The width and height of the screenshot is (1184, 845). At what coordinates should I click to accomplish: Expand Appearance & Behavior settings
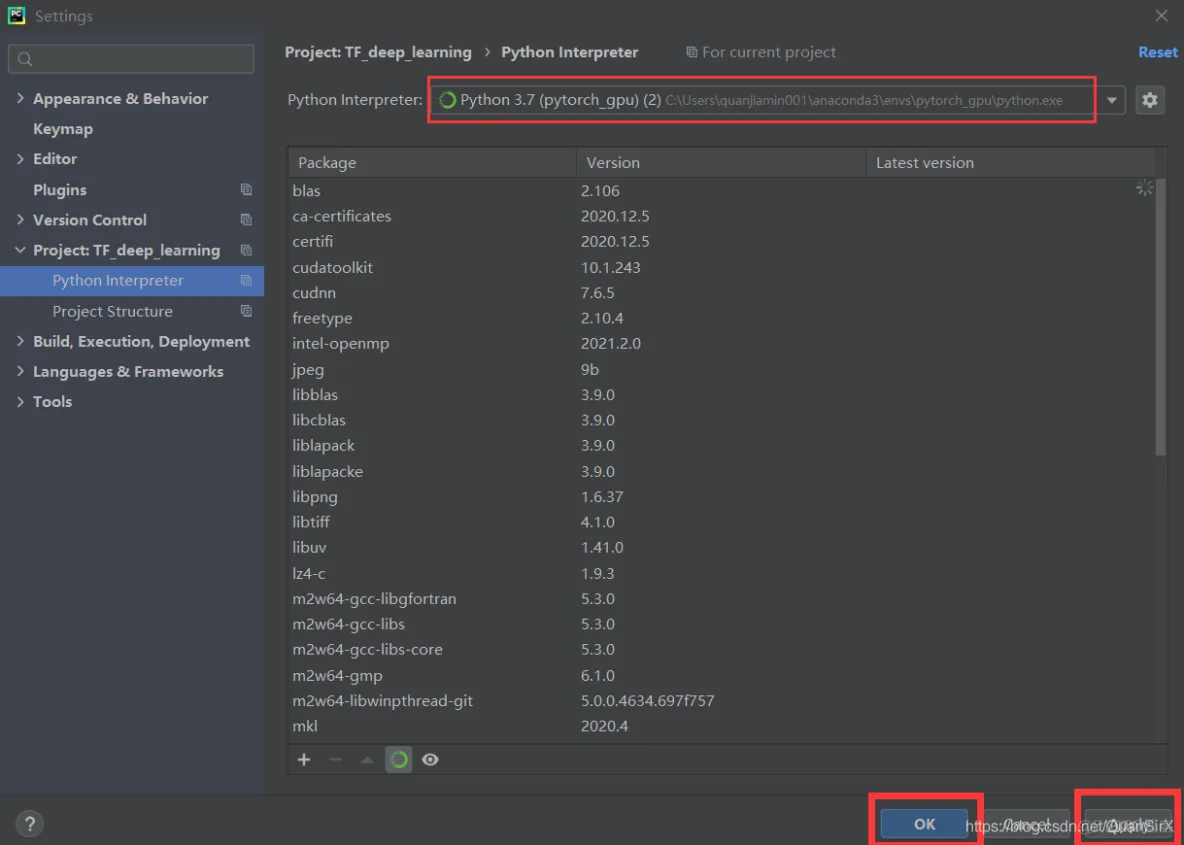[x=20, y=98]
